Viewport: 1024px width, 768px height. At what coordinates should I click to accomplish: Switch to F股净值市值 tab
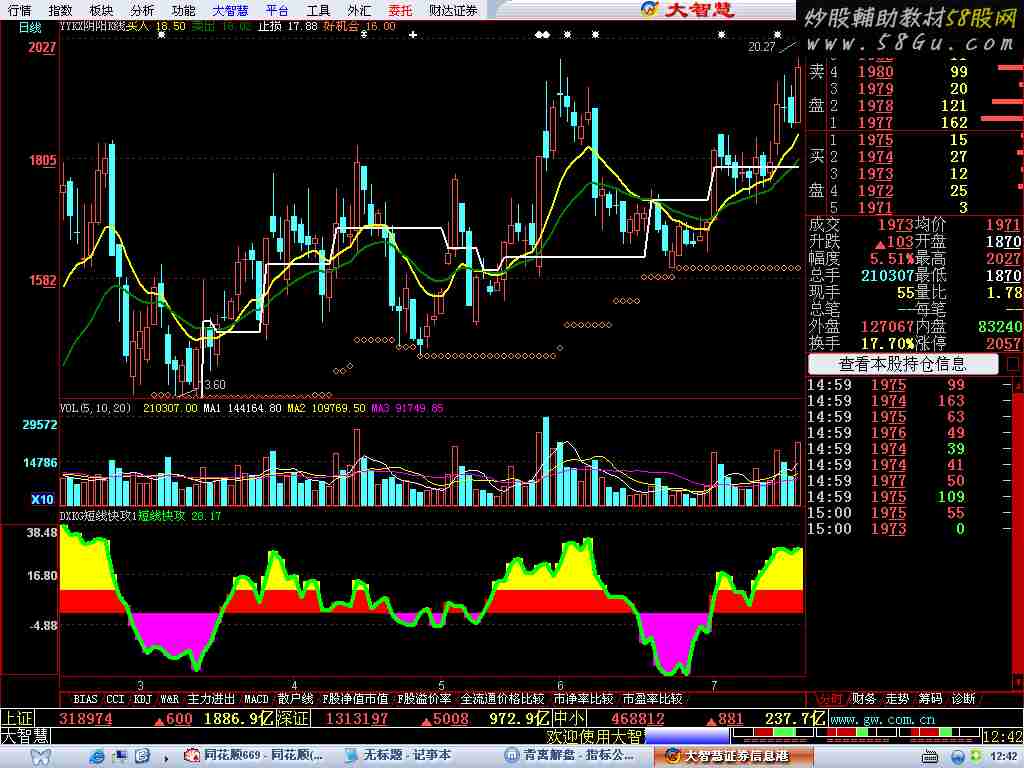click(x=355, y=699)
